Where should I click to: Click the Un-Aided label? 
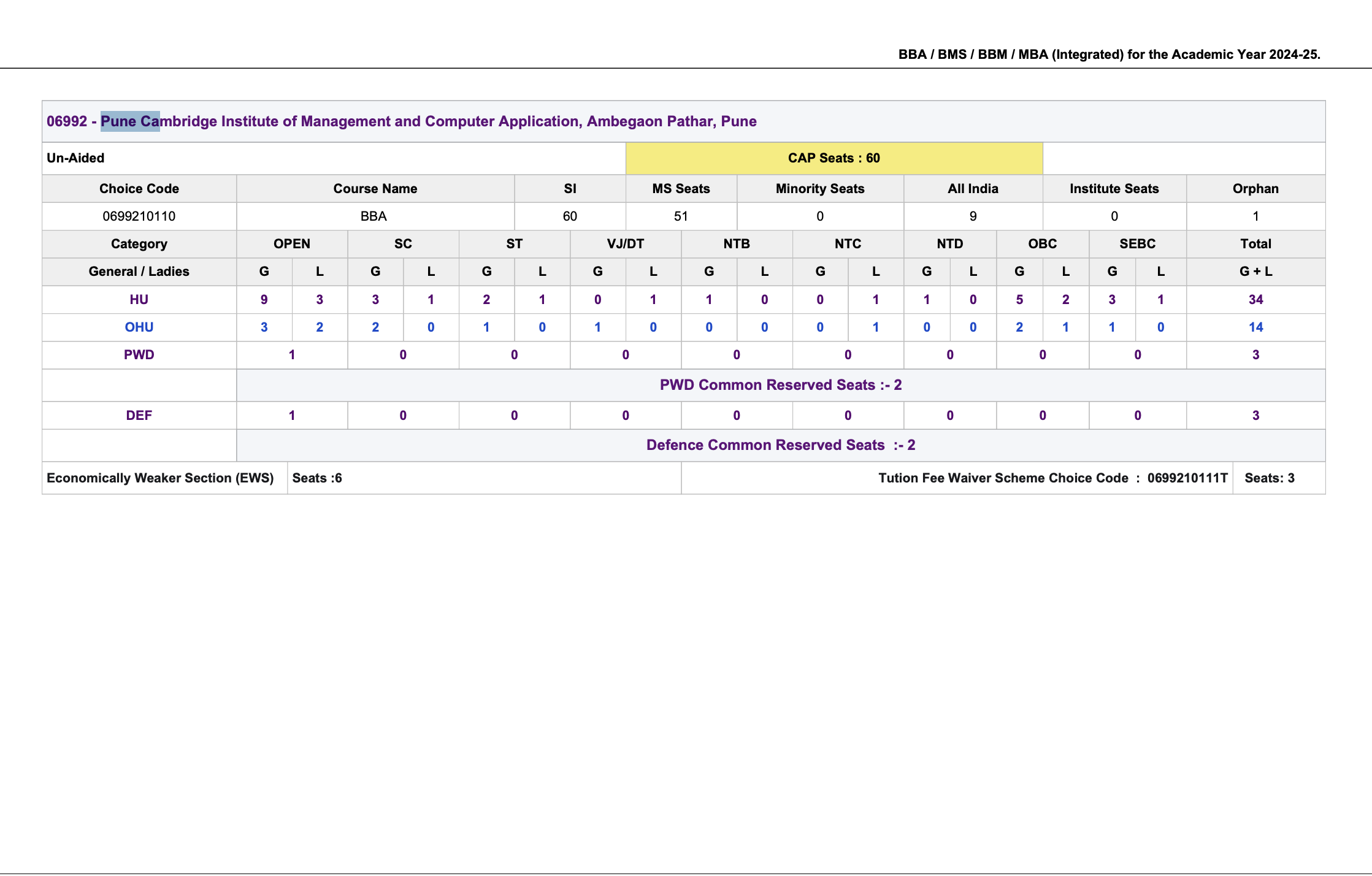[75, 158]
